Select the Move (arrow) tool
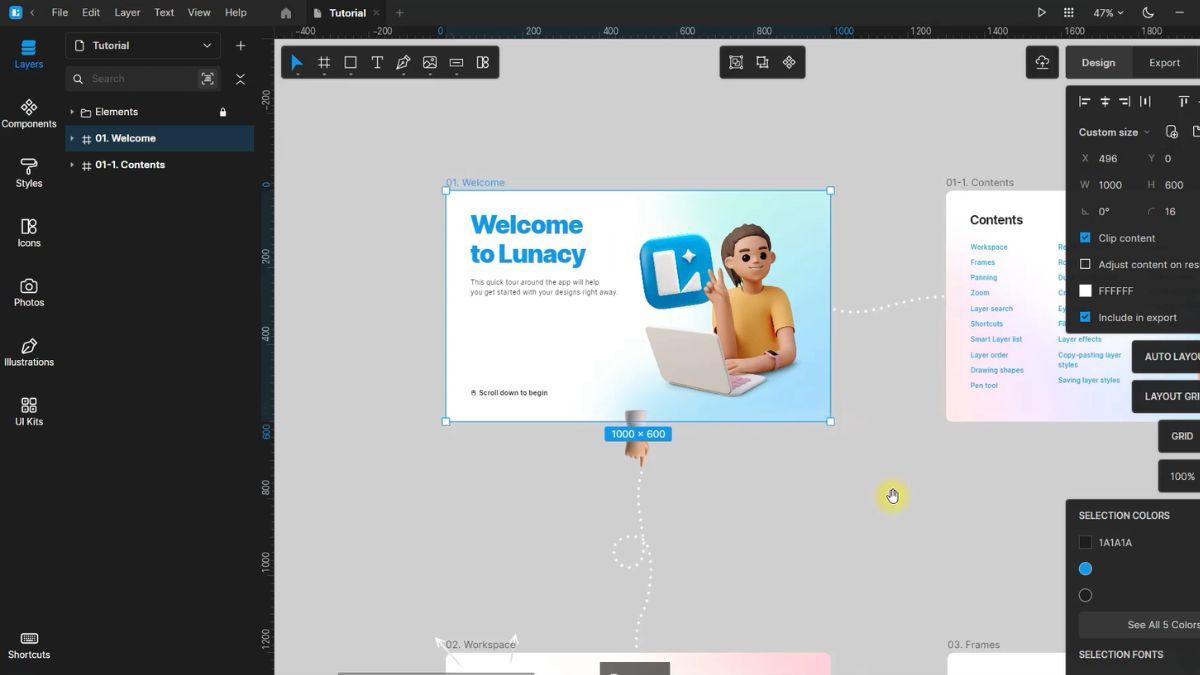Image resolution: width=1200 pixels, height=675 pixels. coord(297,62)
